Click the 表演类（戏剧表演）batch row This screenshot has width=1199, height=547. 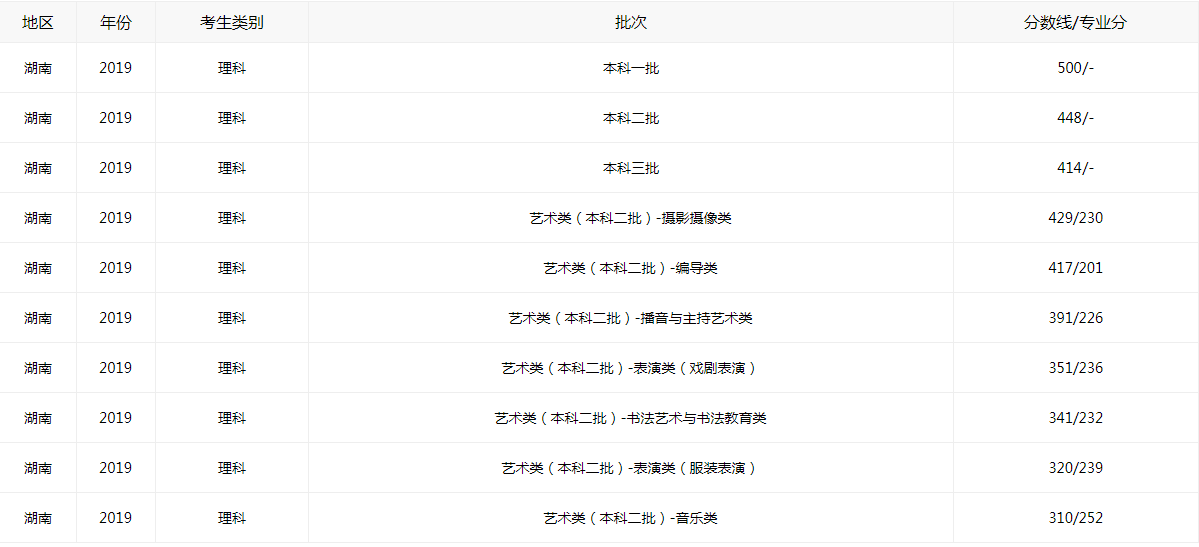[x=631, y=368]
